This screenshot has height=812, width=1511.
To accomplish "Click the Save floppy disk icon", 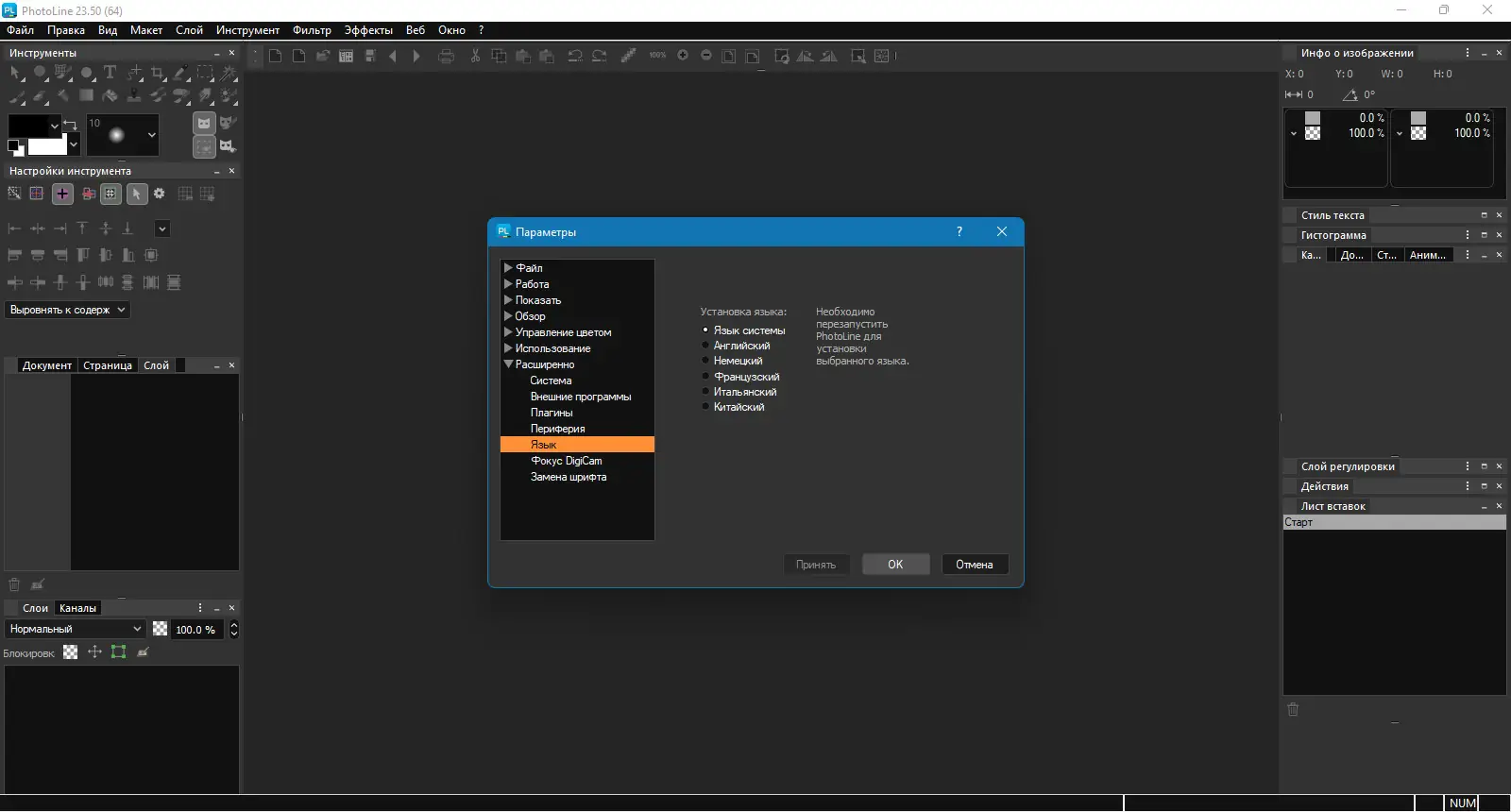I will pos(370,57).
